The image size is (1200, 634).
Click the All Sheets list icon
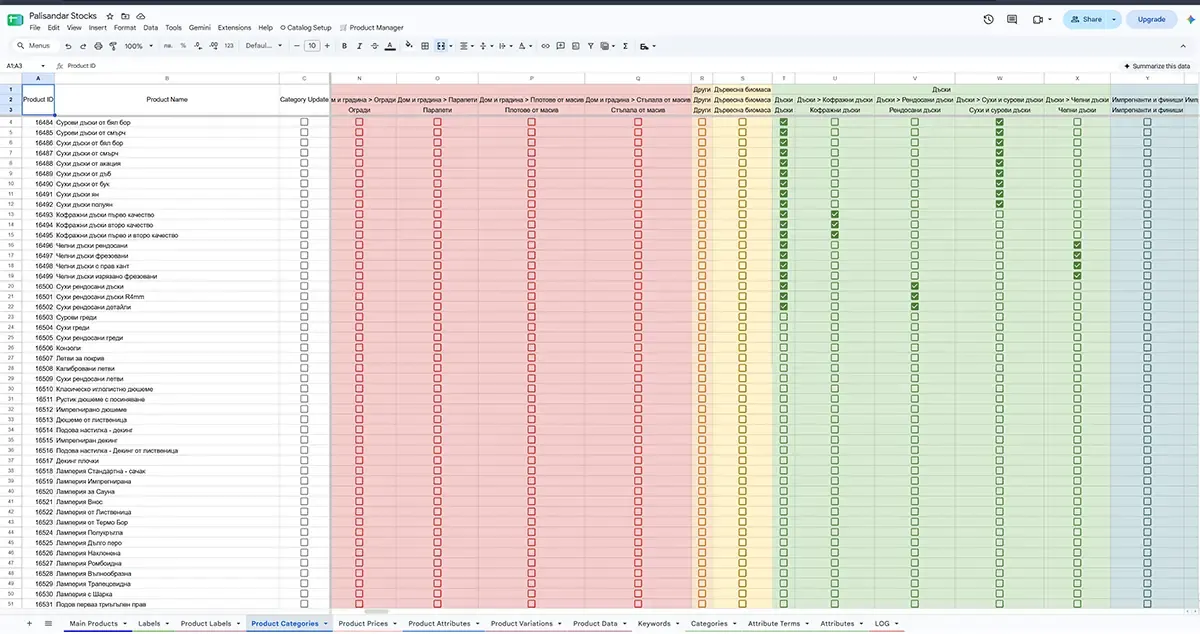[47, 623]
